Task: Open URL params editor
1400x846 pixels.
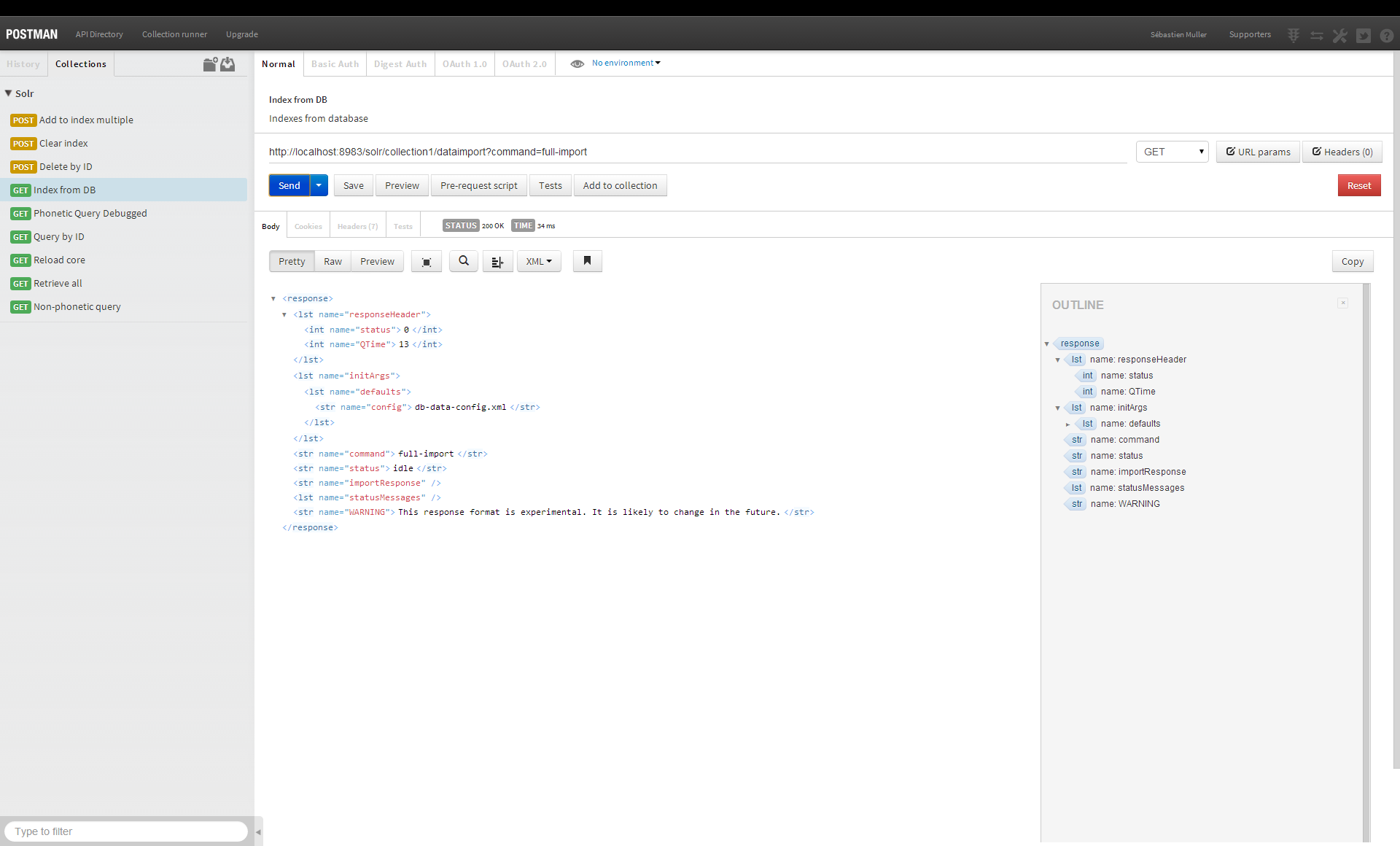Action: click(x=1259, y=152)
